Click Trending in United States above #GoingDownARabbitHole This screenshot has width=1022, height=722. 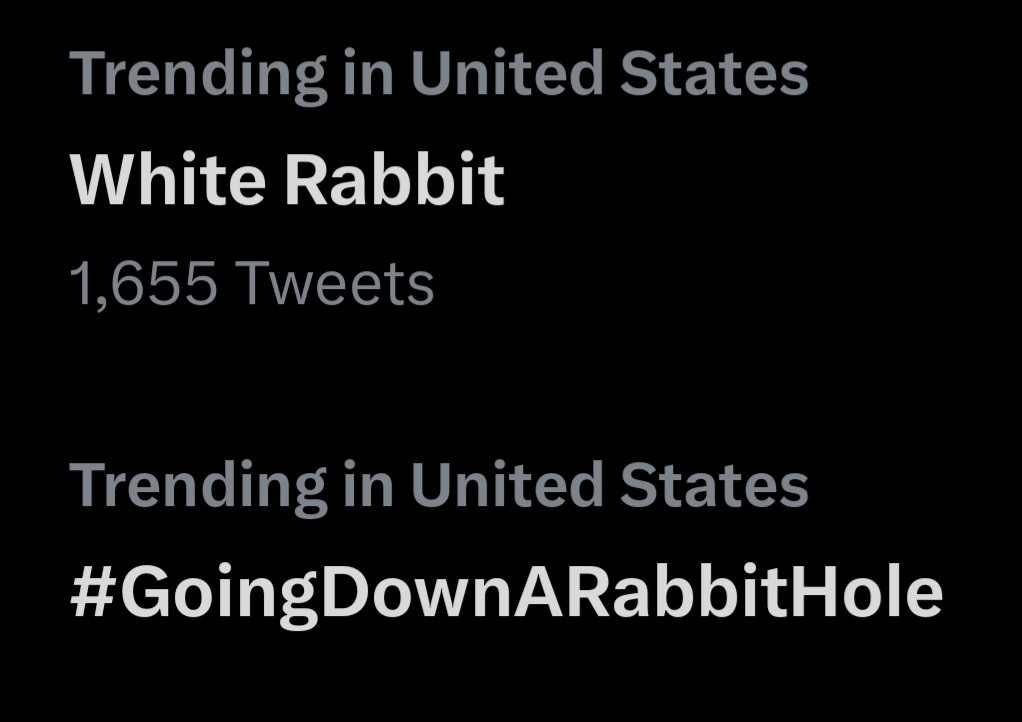pyautogui.click(x=438, y=485)
